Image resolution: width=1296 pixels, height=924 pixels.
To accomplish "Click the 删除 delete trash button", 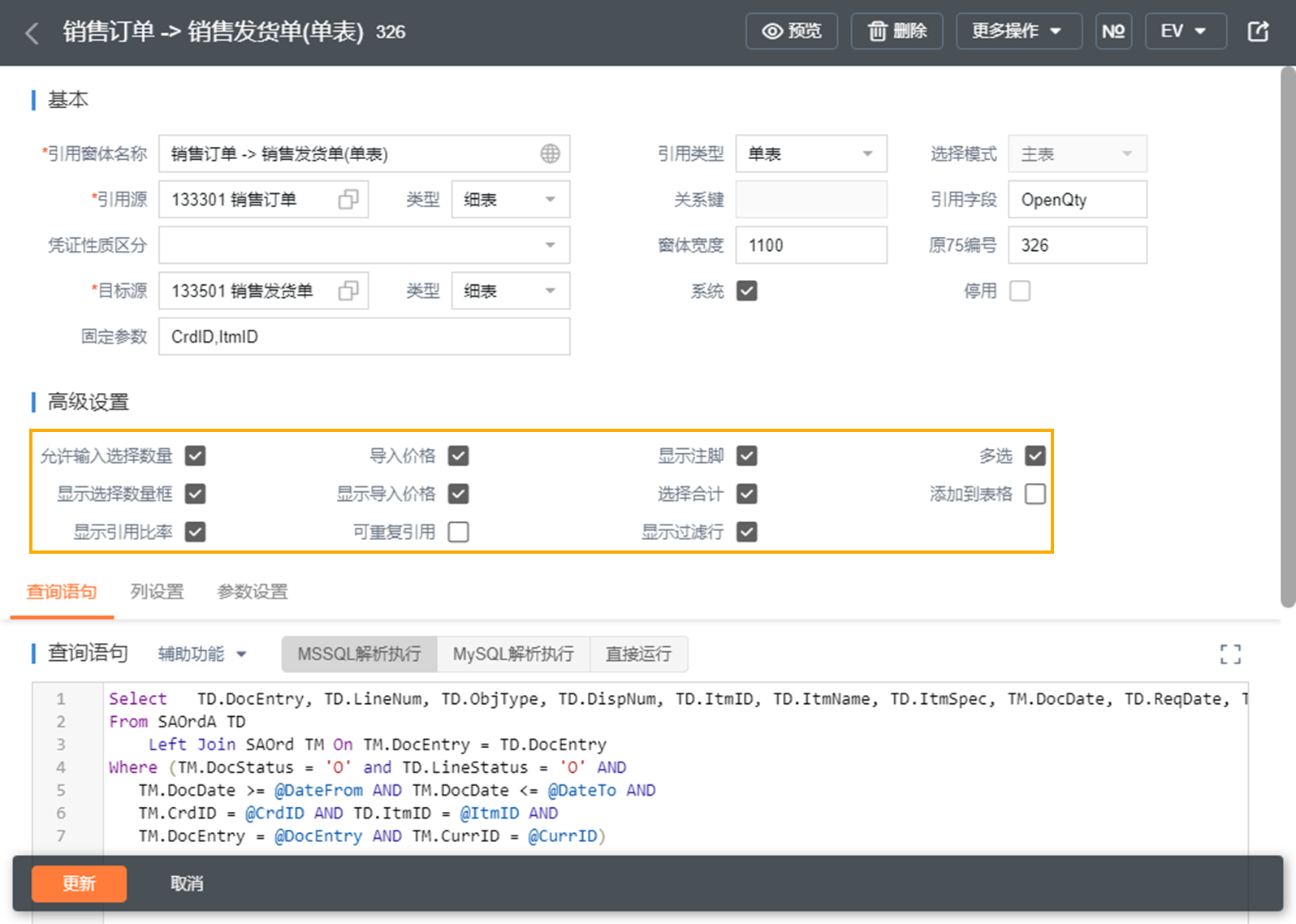I will point(896,32).
